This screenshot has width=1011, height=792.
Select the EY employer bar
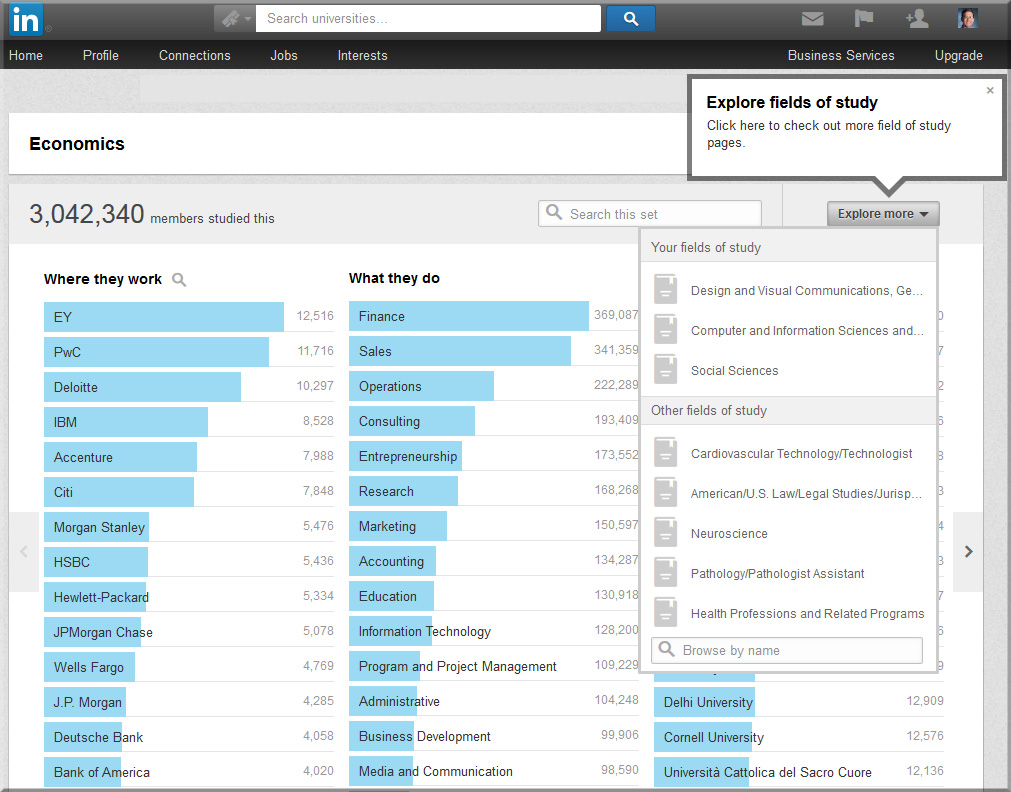tap(164, 317)
